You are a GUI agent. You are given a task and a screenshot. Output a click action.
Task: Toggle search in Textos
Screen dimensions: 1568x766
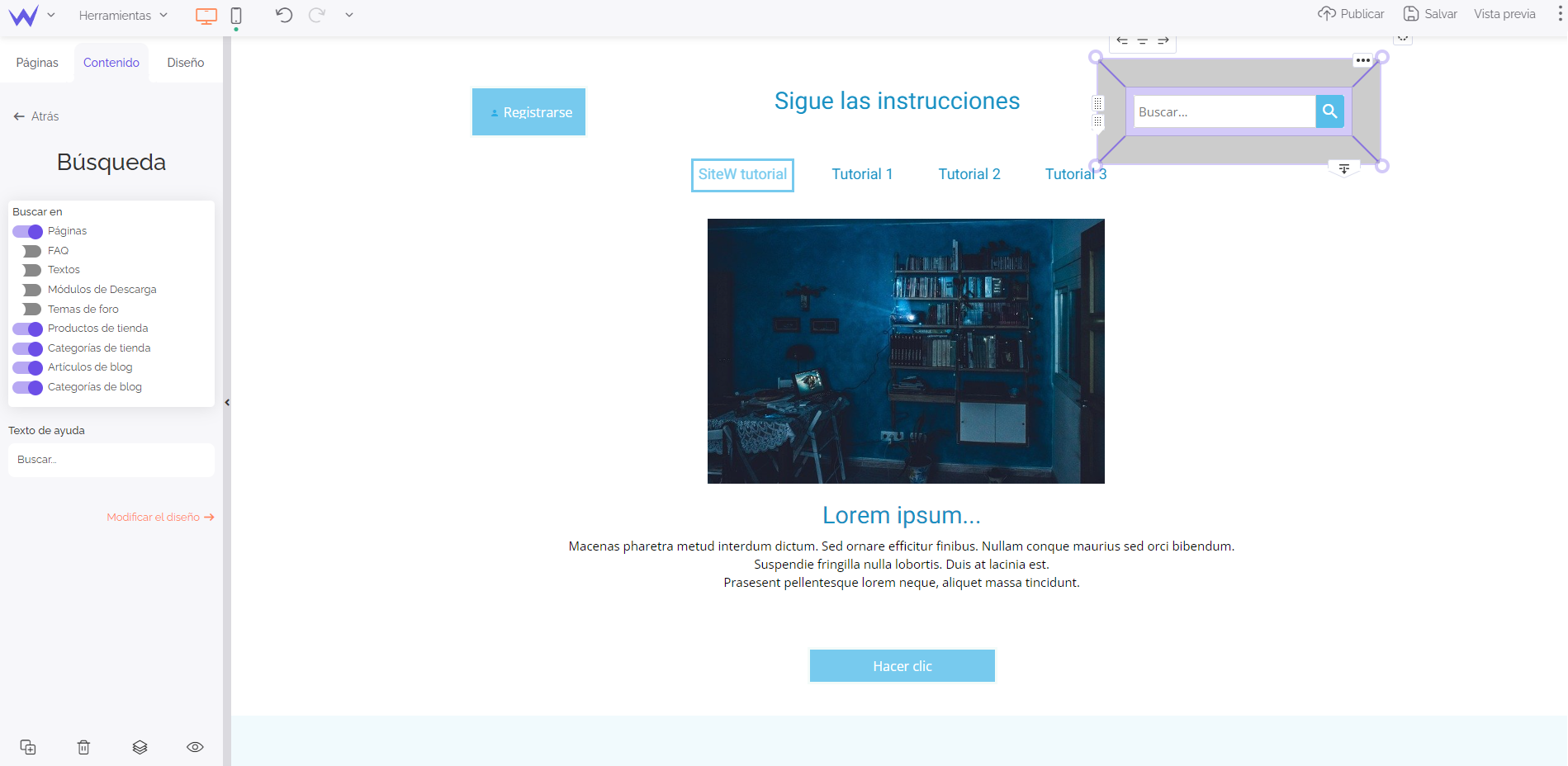tap(31, 270)
